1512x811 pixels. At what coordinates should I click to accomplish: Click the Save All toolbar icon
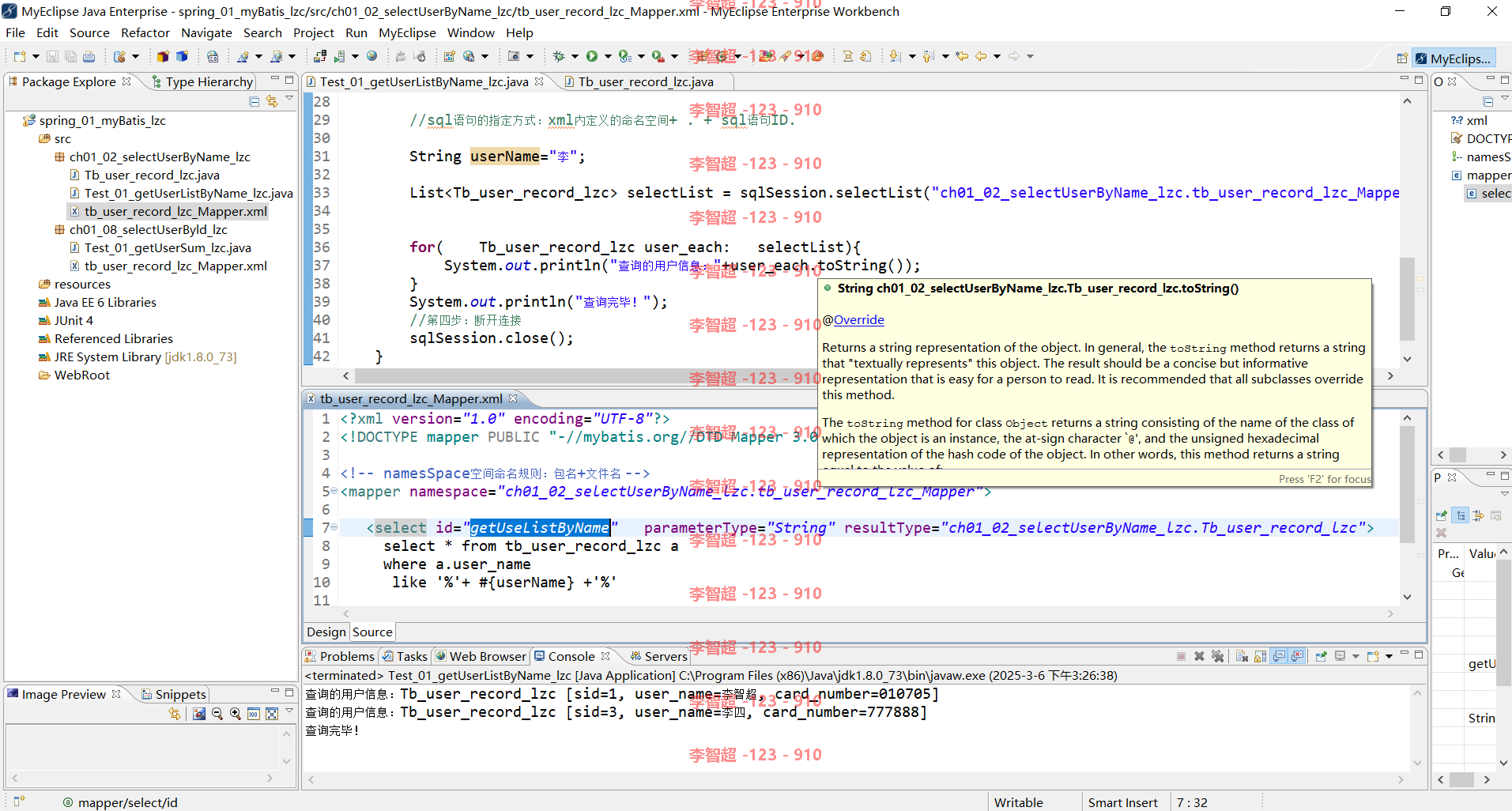tap(70, 57)
